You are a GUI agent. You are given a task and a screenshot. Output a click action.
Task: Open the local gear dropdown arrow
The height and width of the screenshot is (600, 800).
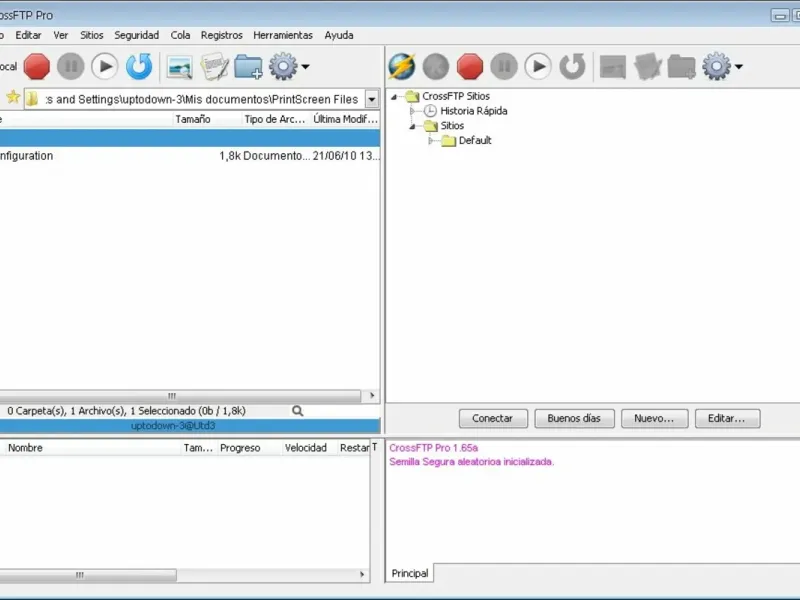pos(305,67)
